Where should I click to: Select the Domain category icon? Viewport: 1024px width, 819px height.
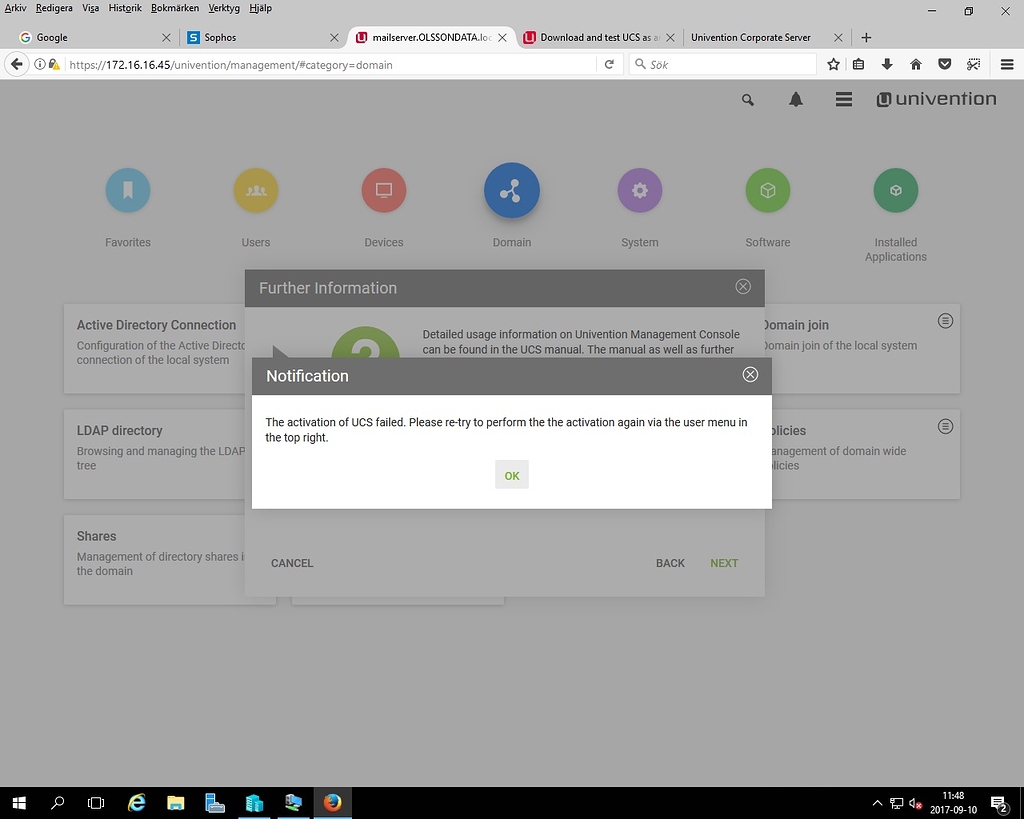[x=511, y=190]
